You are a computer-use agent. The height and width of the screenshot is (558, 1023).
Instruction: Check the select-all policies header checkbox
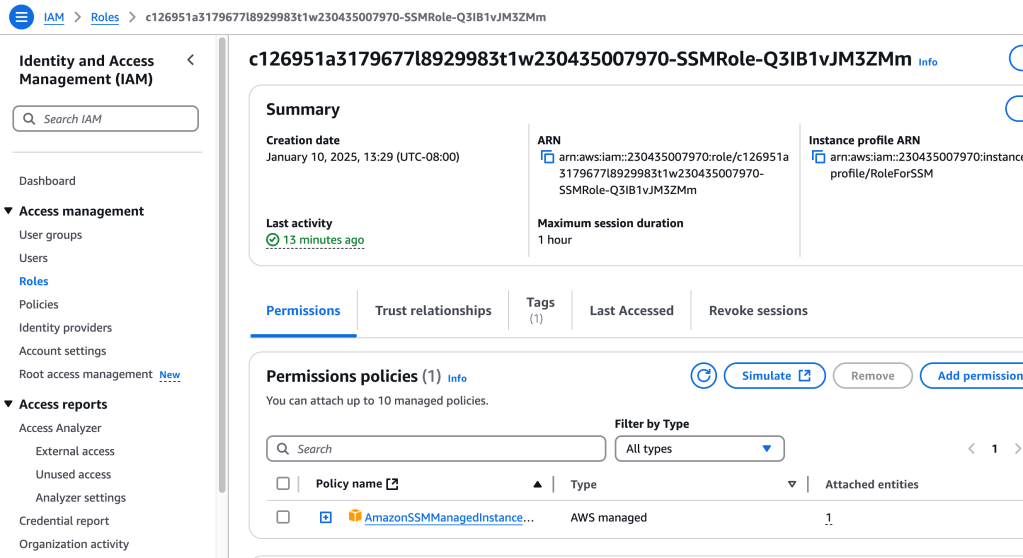pyautogui.click(x=283, y=484)
